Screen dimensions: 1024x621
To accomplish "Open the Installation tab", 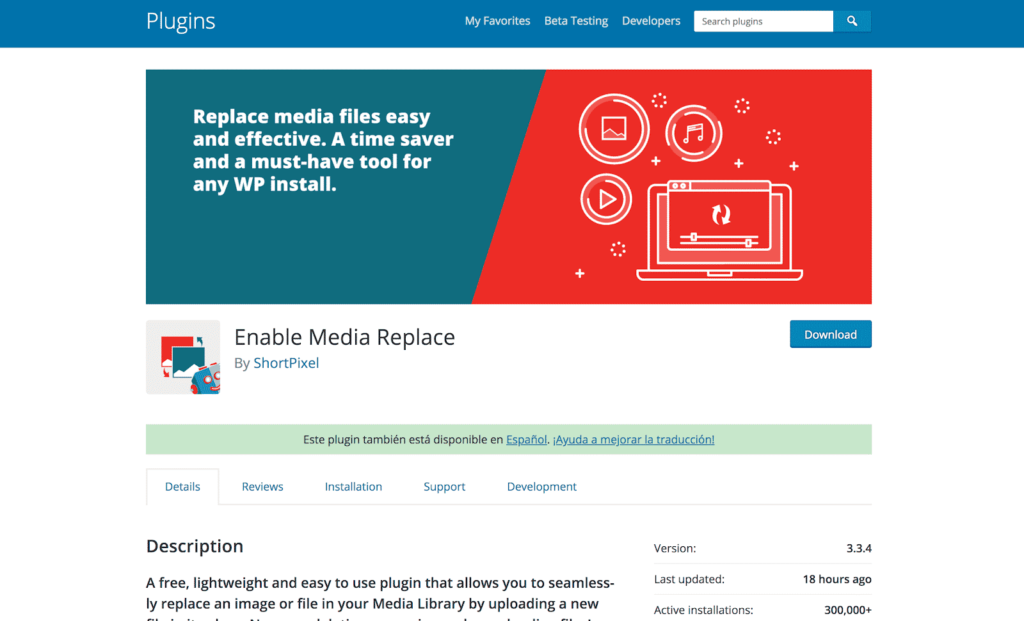I will pos(353,486).
